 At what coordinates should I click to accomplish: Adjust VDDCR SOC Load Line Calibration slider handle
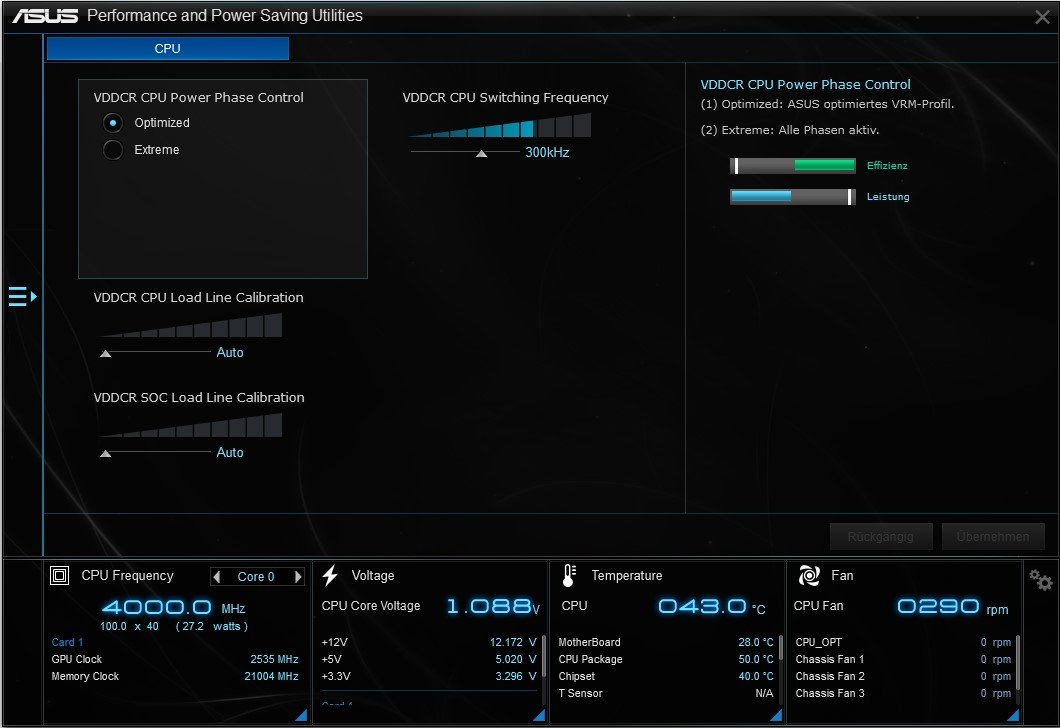point(105,454)
